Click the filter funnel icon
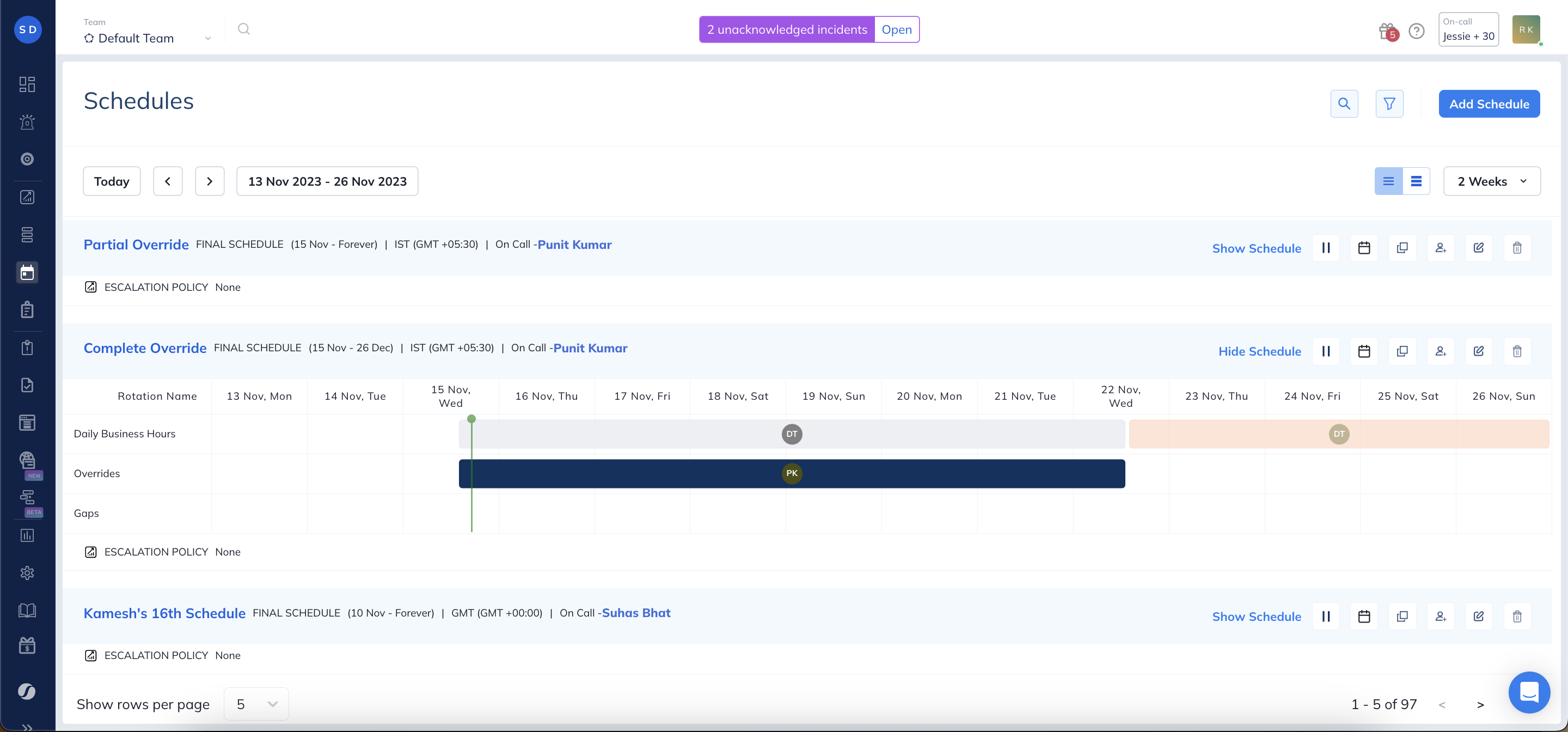 [x=1389, y=104]
